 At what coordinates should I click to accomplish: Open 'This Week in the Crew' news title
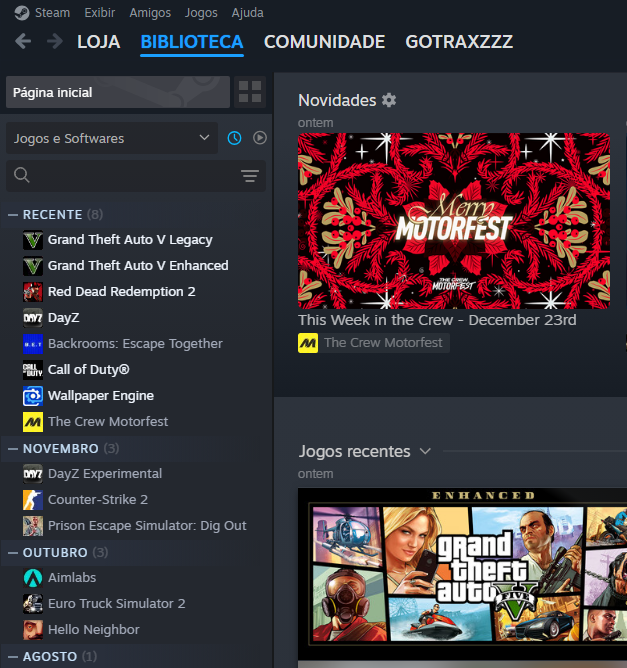pos(437,320)
